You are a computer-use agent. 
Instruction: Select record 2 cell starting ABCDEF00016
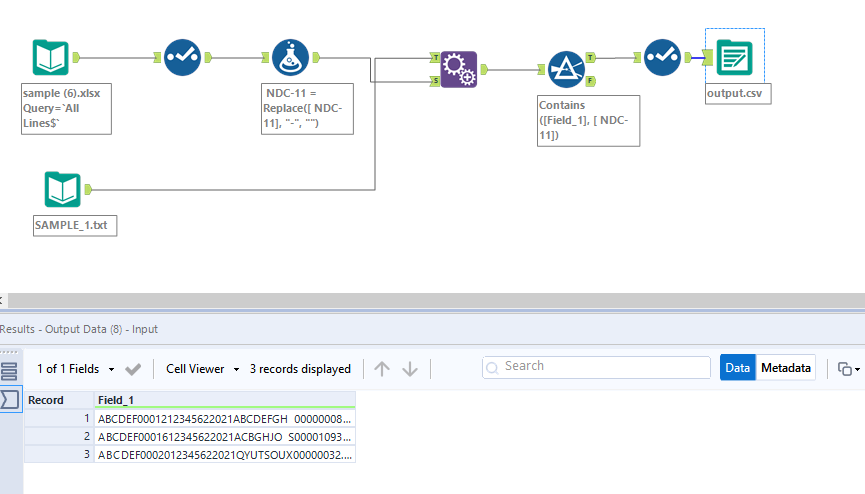[225, 437]
